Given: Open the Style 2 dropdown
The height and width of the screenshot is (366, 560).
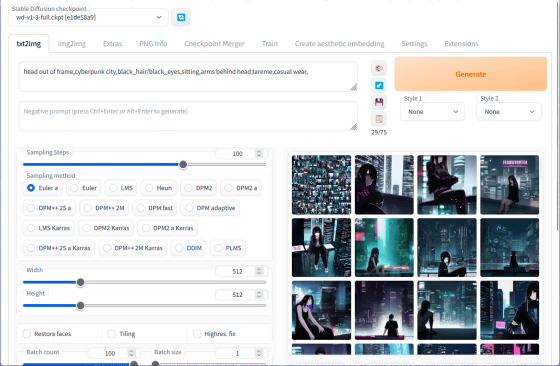Looking at the screenshot, I should pyautogui.click(x=509, y=112).
